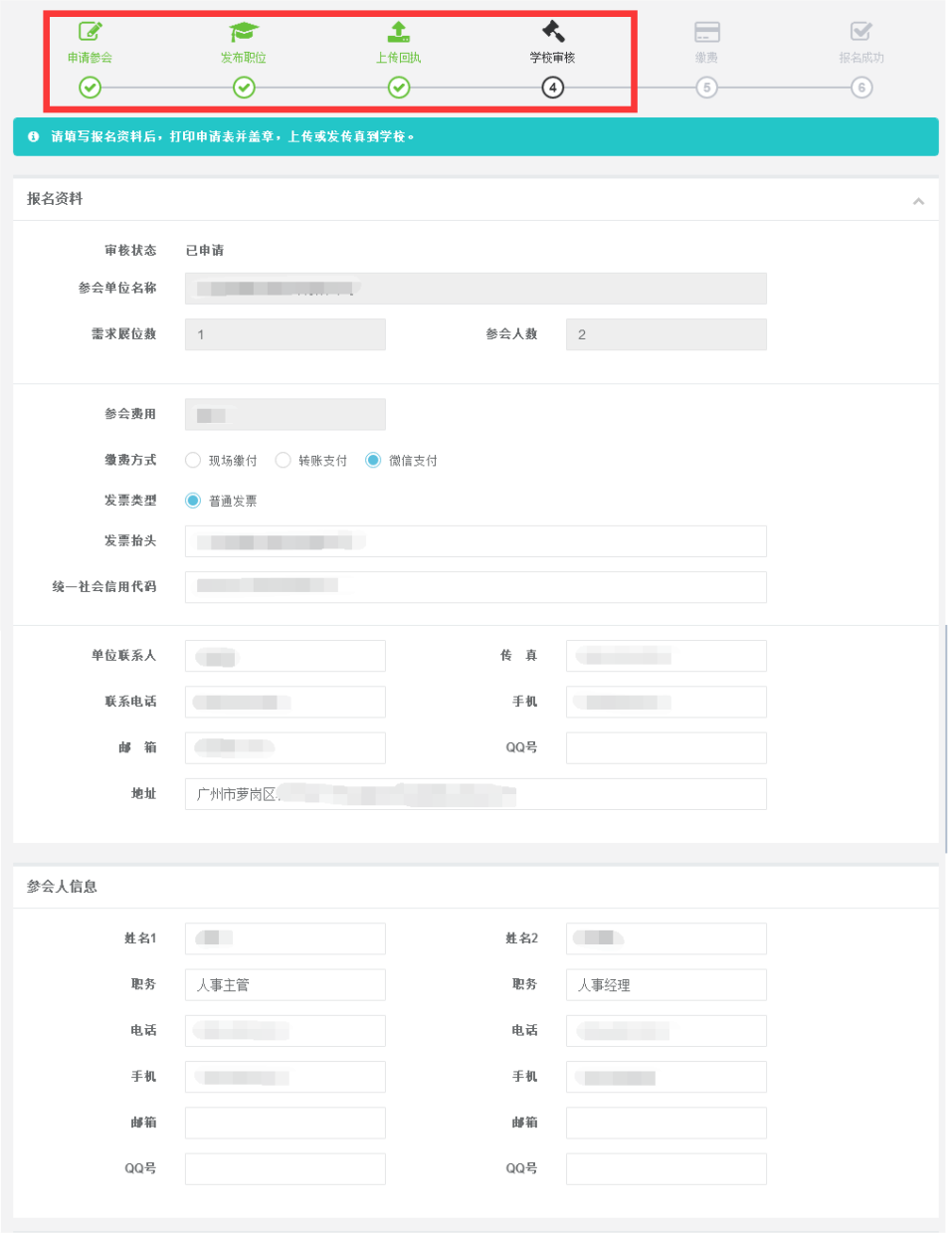Click attendee 2 QQ号 field
The image size is (952, 1233).
pyautogui.click(x=666, y=1169)
